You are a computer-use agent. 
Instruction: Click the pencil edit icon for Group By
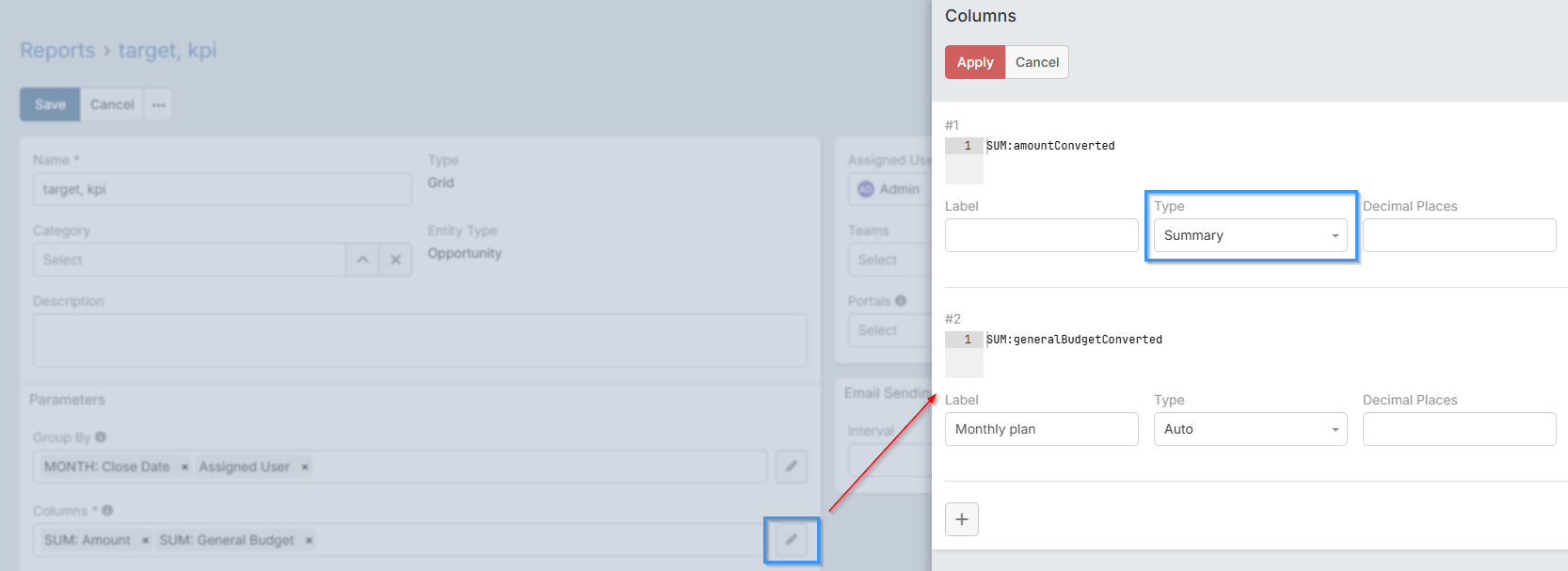[791, 467]
